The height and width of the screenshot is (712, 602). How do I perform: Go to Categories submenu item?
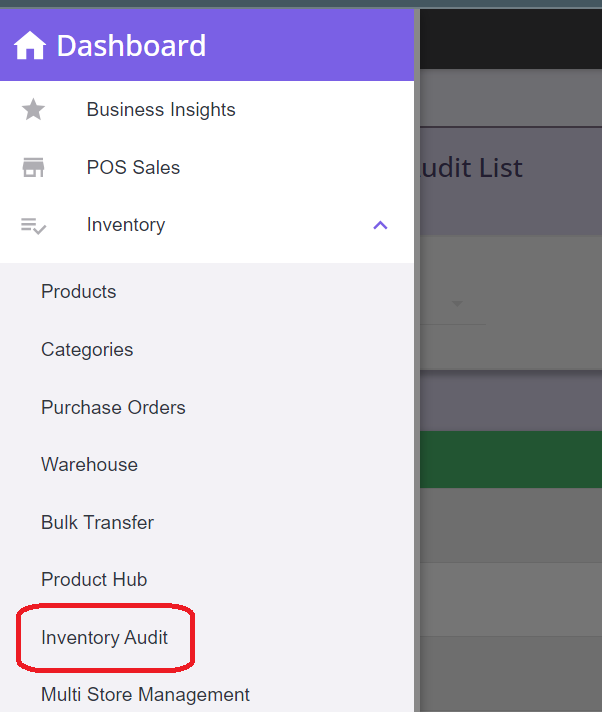(87, 350)
